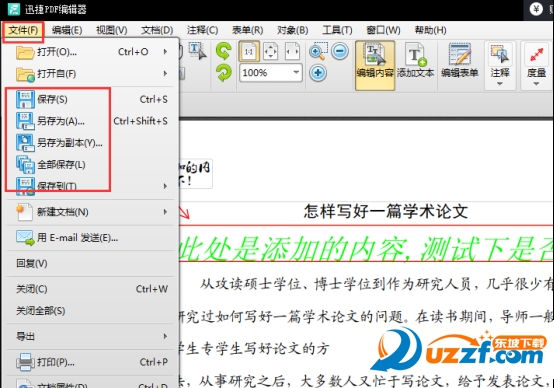Screen dimensions: 554x388
Task: Toggle the 编辑内容 tool
Action: coord(375,65)
